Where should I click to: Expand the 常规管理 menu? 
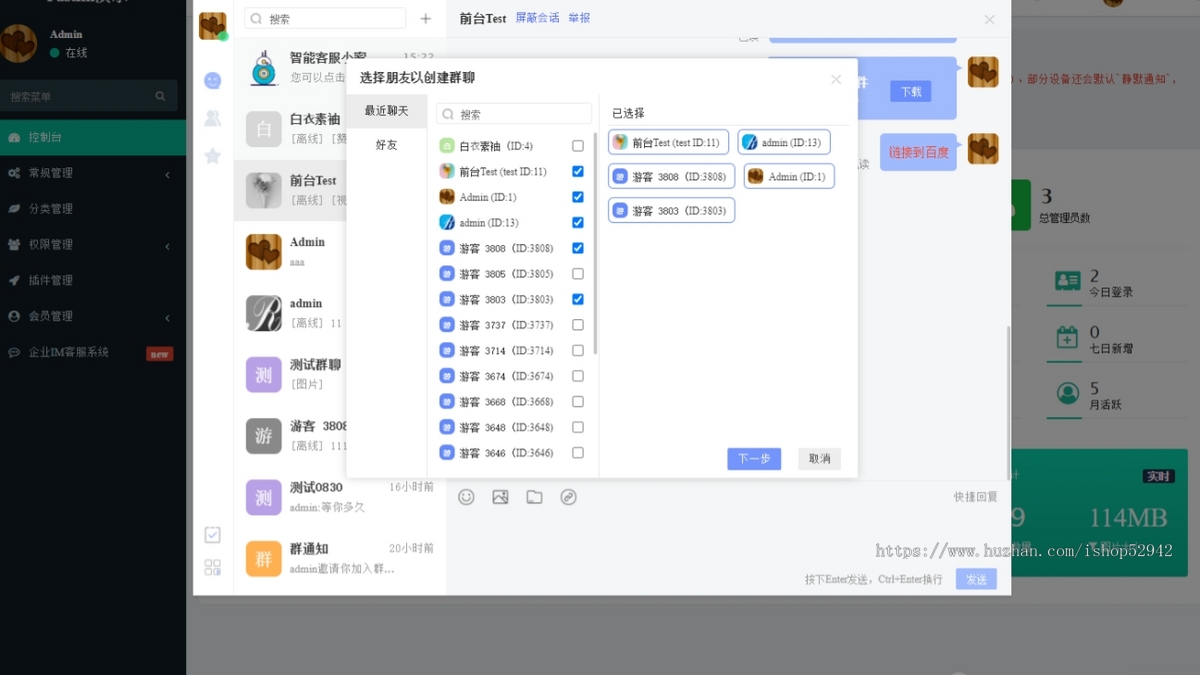tap(93, 173)
